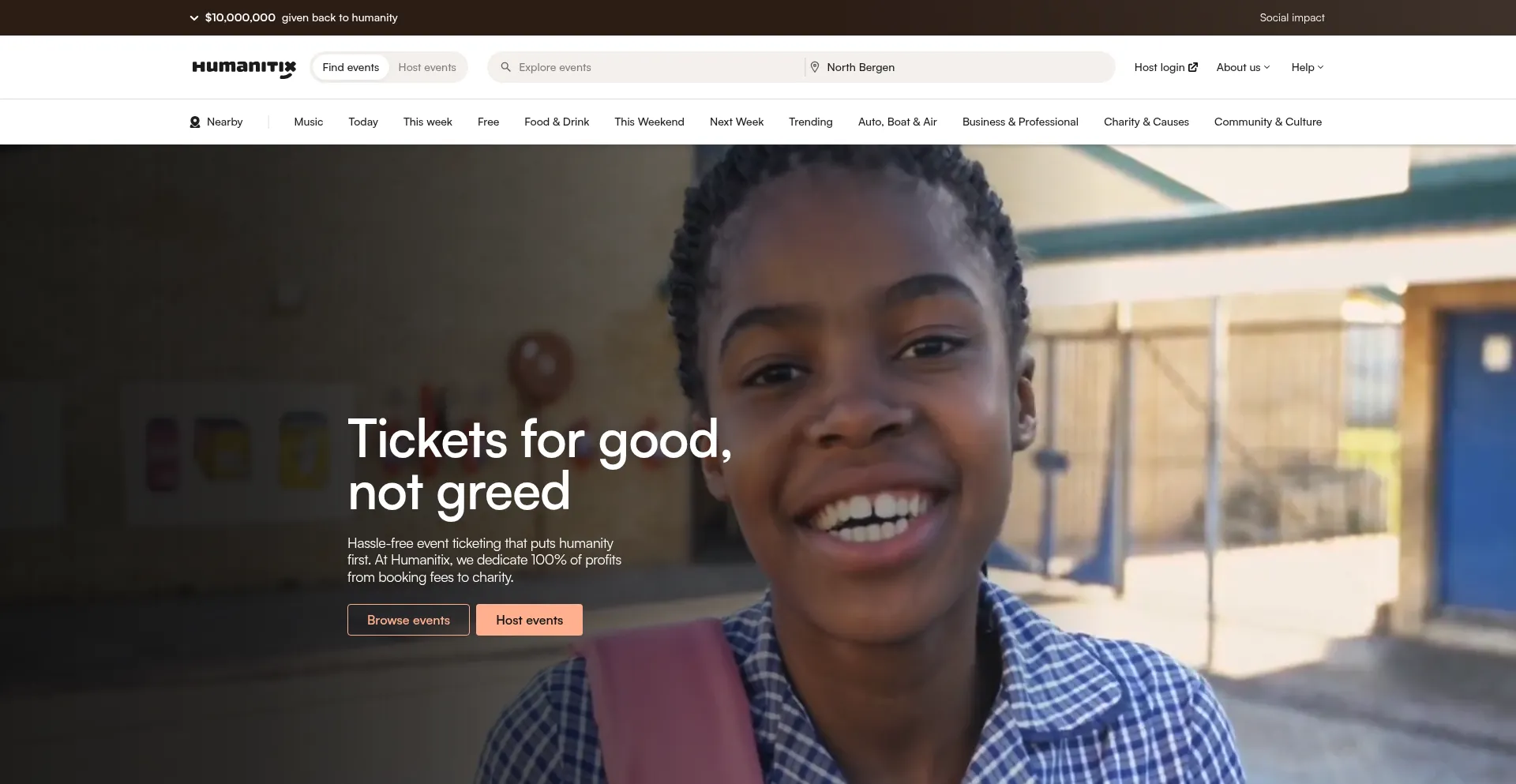
Task: Click the North Bergen location field
Action: 959,67
